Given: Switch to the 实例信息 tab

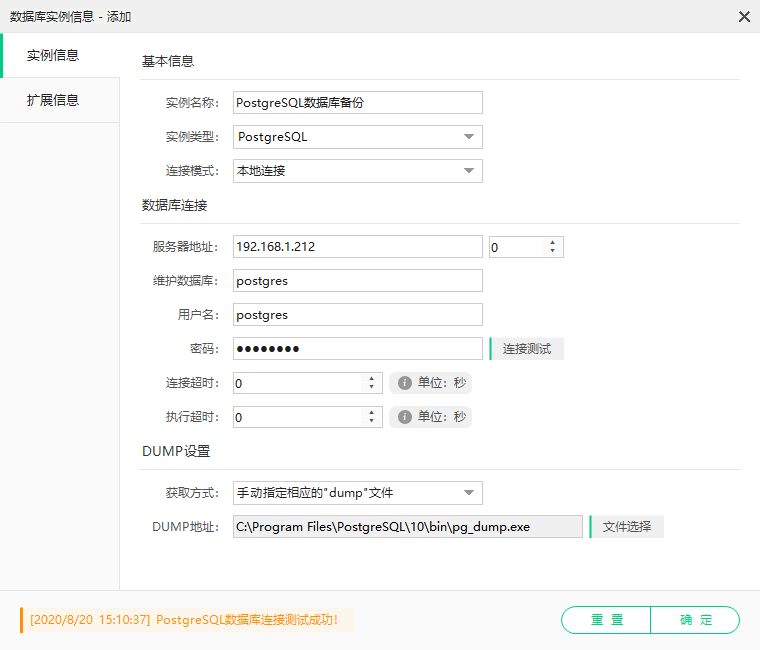Looking at the screenshot, I should [53, 56].
